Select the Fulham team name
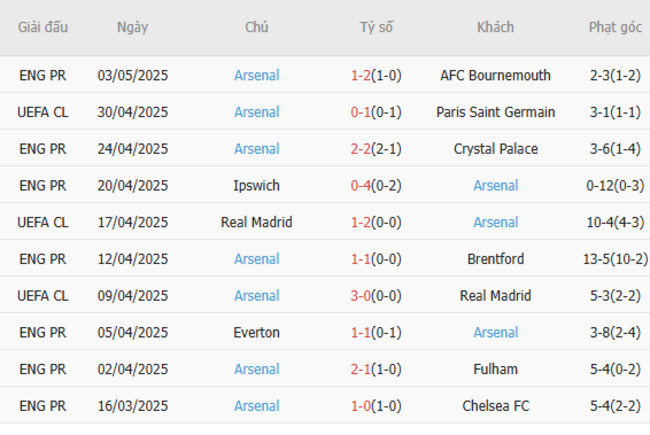 coord(496,369)
